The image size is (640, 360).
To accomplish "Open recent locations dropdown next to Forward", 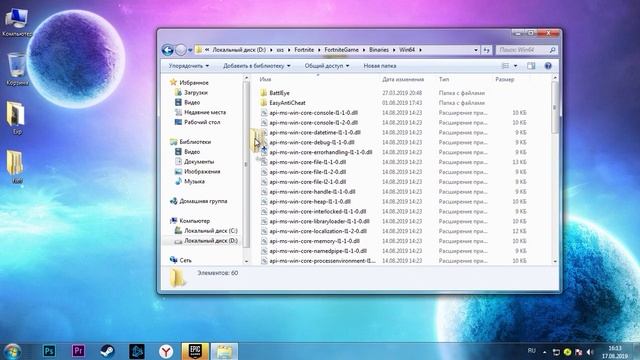I will coord(190,50).
